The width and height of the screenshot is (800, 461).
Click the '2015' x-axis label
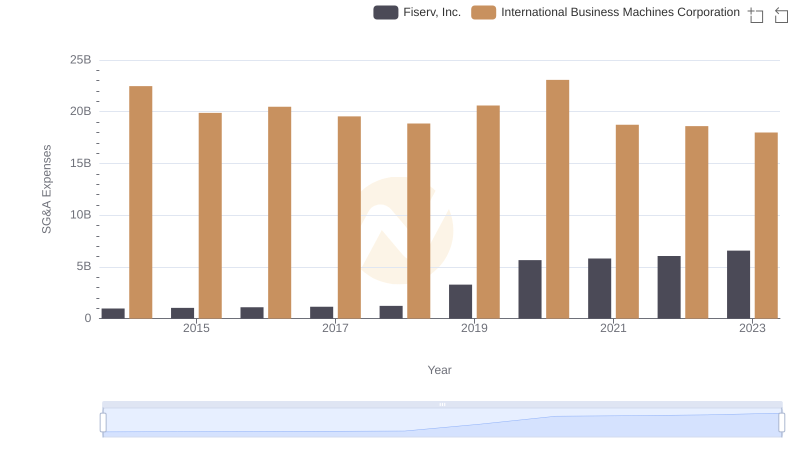pos(196,328)
